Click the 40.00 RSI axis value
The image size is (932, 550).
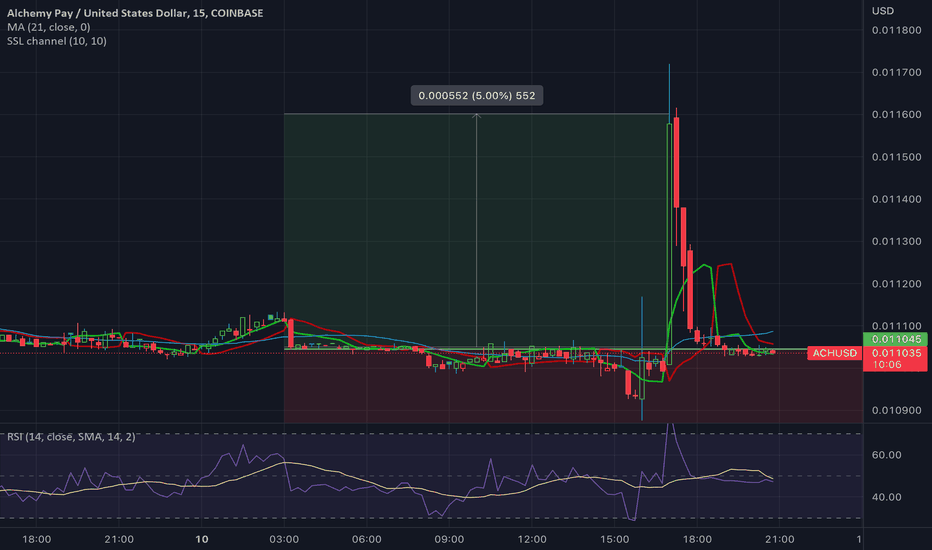tap(886, 497)
